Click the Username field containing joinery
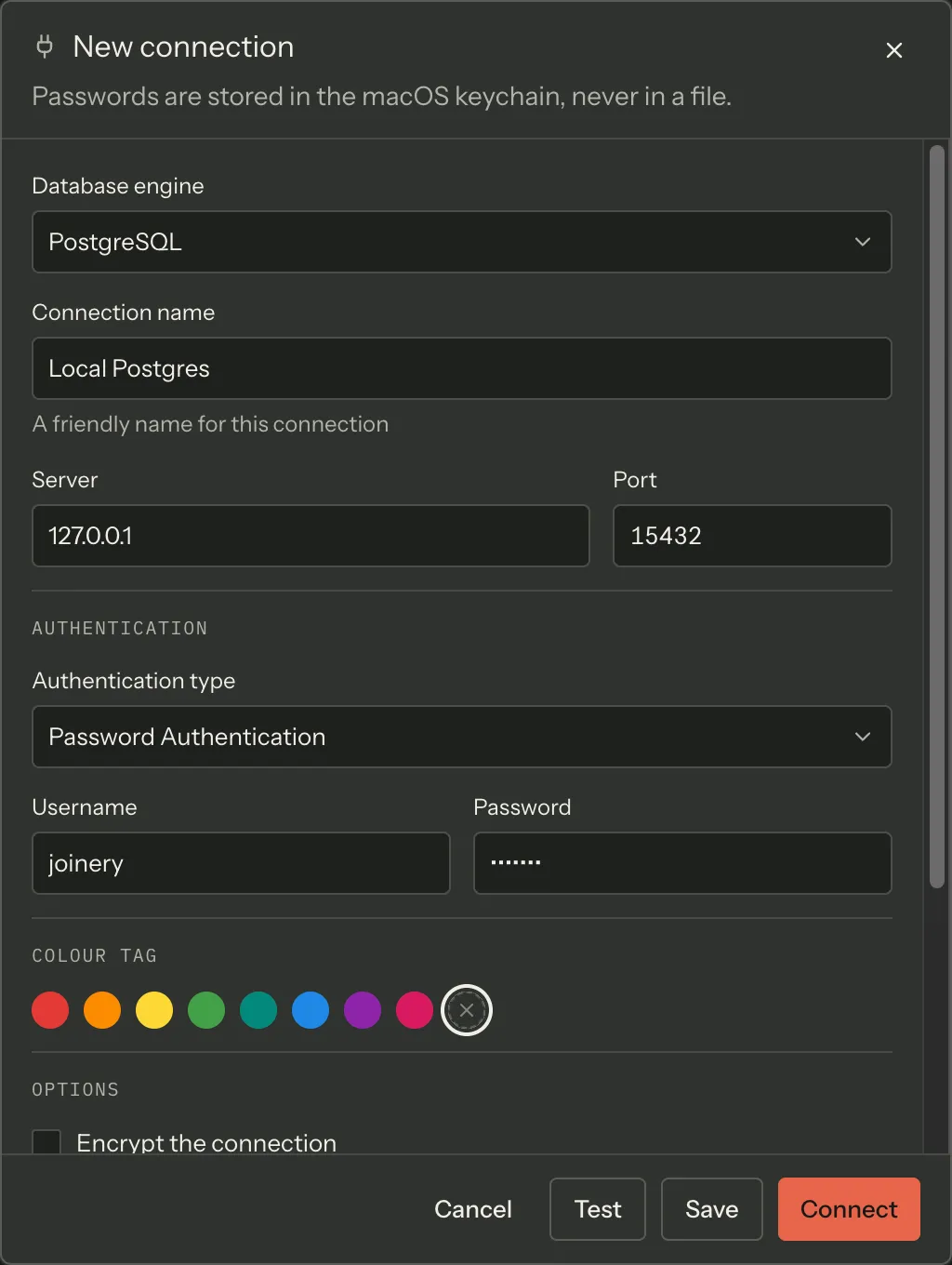 tap(241, 863)
